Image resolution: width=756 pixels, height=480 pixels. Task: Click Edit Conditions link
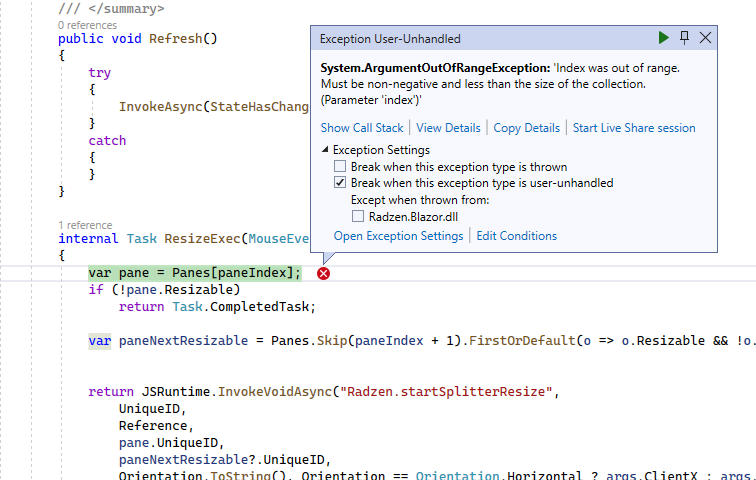click(516, 236)
